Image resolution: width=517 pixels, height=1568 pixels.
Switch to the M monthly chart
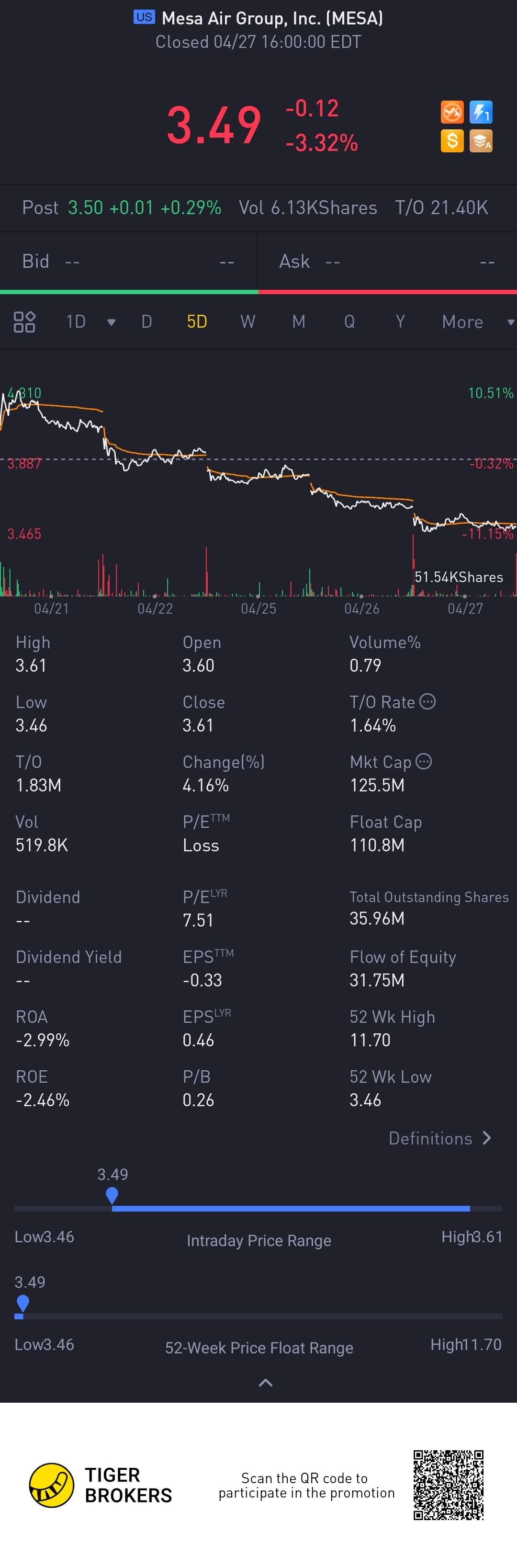tap(299, 321)
